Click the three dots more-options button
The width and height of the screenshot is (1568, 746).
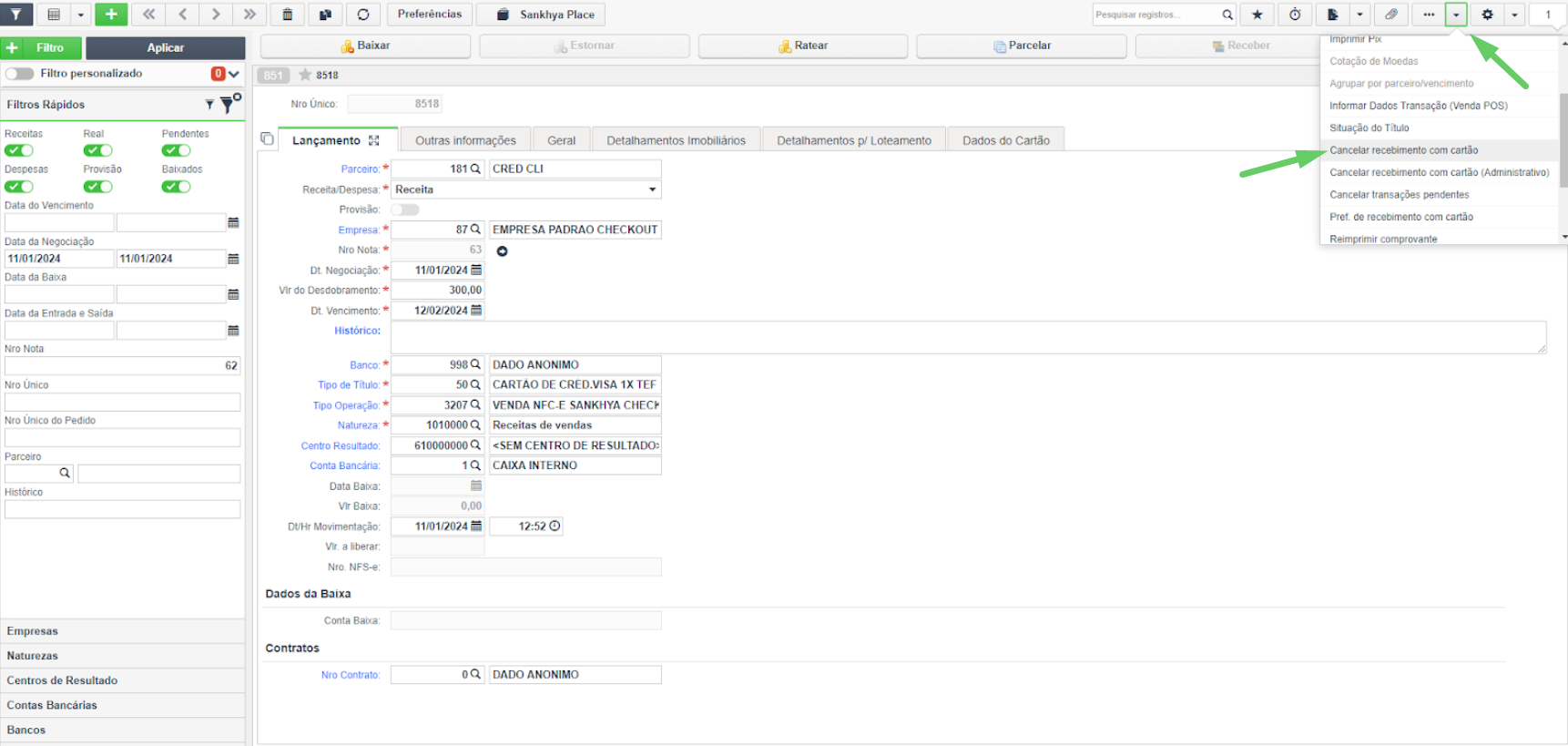(x=1429, y=15)
